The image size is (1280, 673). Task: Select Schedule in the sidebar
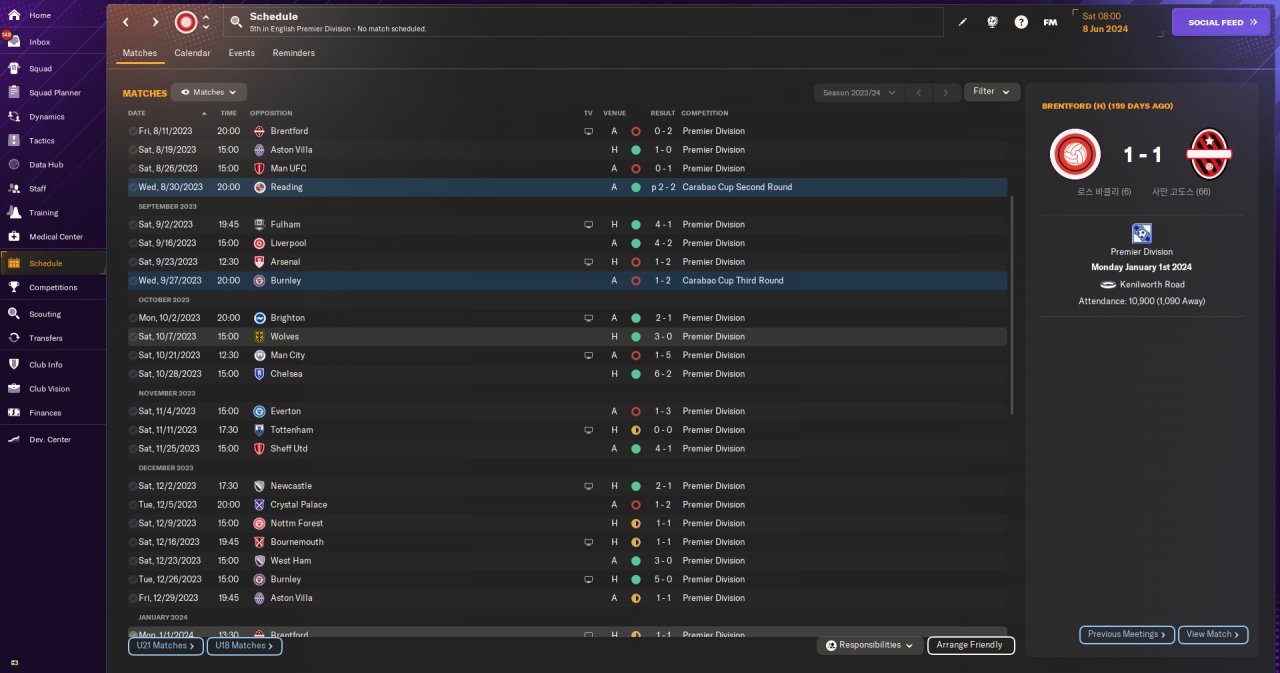[x=53, y=263]
